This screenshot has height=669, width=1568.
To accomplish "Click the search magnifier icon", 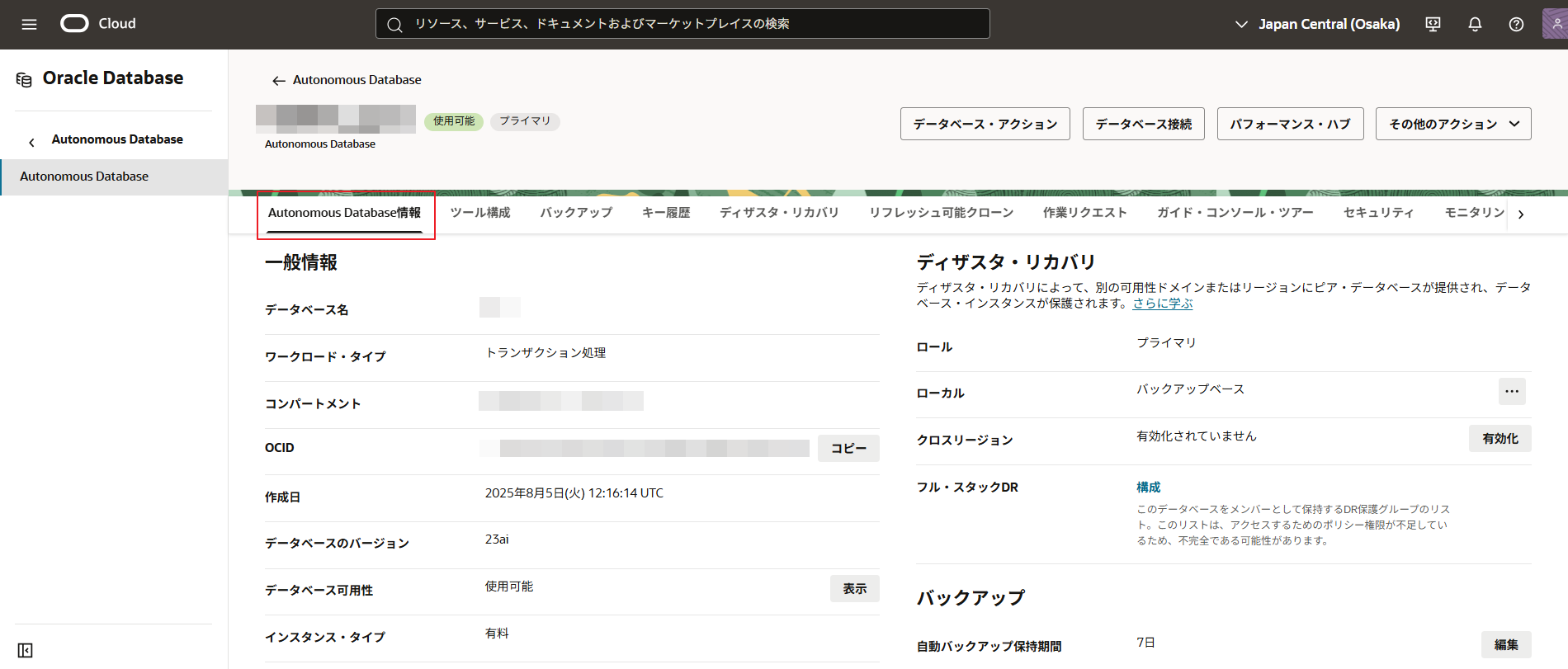I will (395, 25).
